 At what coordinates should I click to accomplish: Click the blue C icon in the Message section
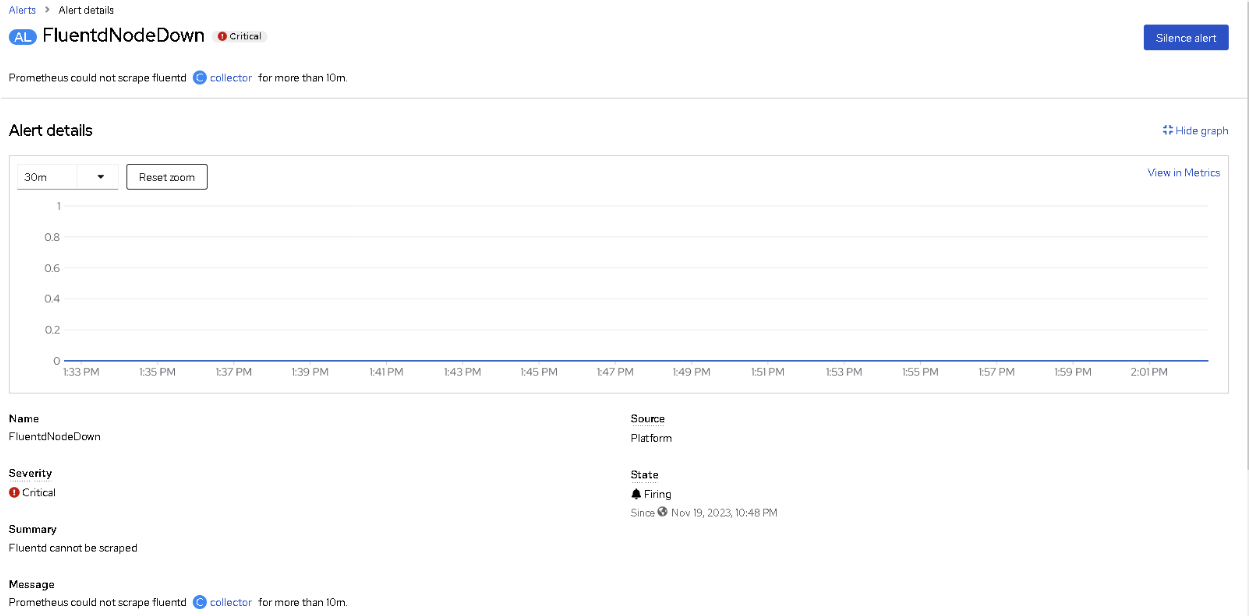click(200, 602)
